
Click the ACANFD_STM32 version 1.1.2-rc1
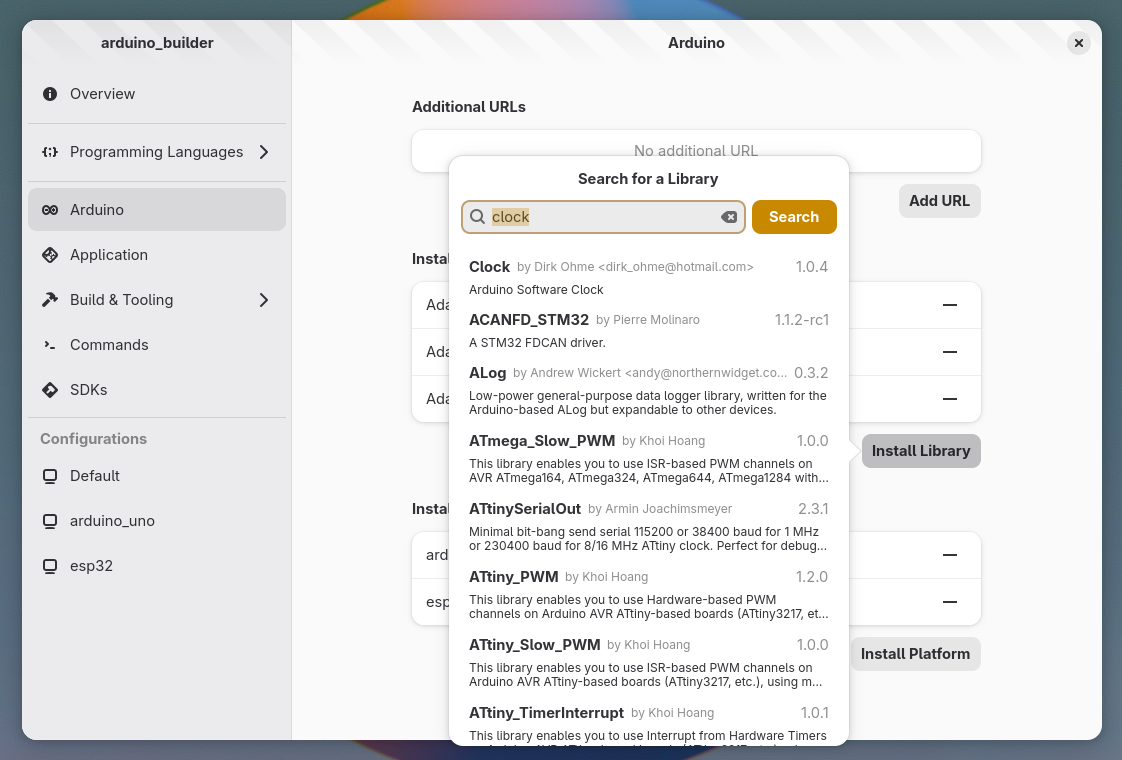point(801,320)
